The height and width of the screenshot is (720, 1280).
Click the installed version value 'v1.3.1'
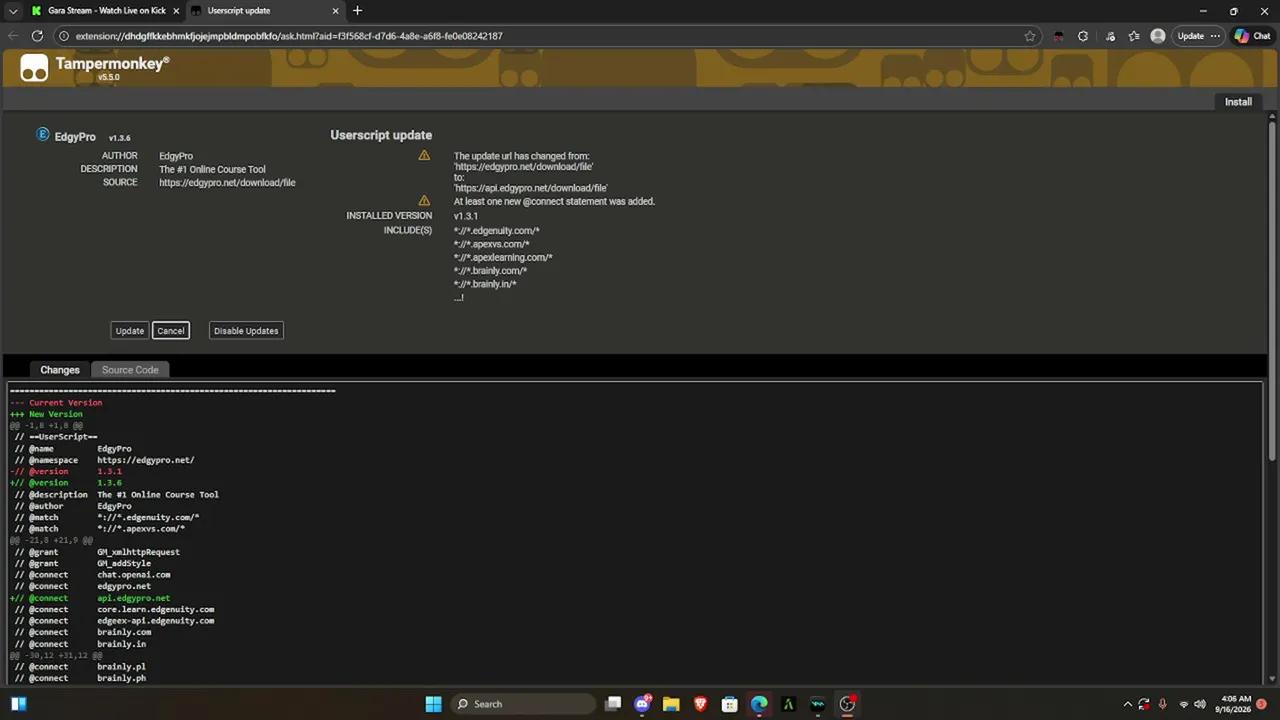[466, 216]
